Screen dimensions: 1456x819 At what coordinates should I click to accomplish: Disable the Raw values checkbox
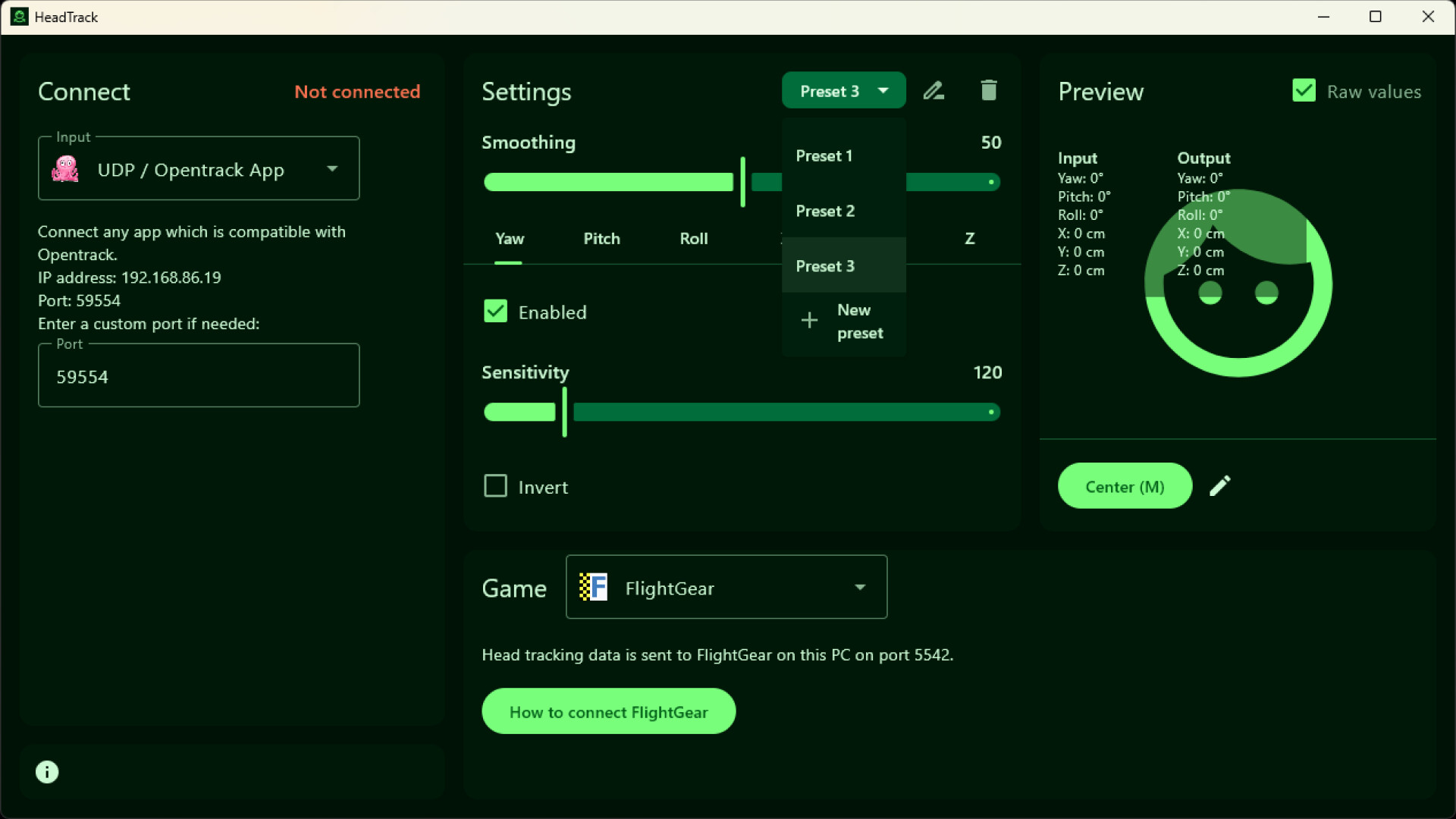point(1304,89)
